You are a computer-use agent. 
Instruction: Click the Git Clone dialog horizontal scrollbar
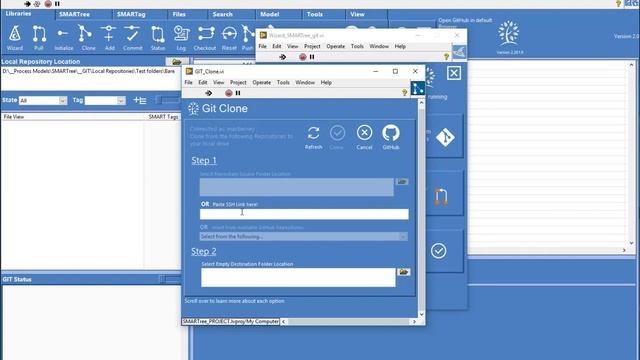[349, 322]
